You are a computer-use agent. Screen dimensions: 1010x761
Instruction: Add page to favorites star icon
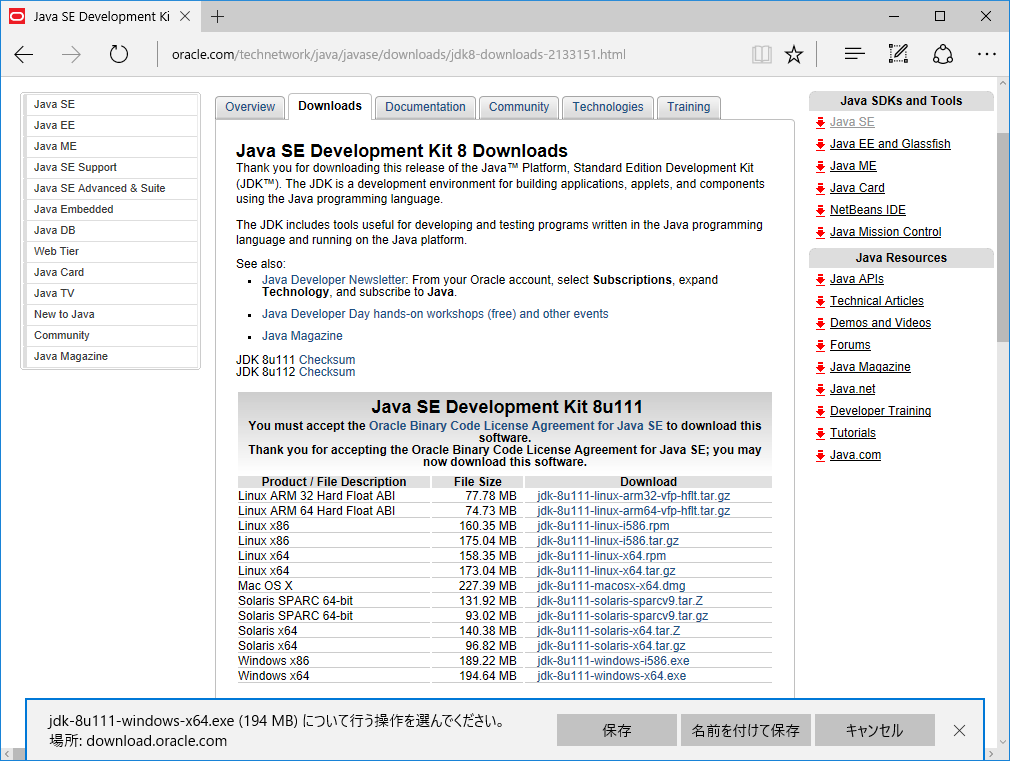click(794, 55)
